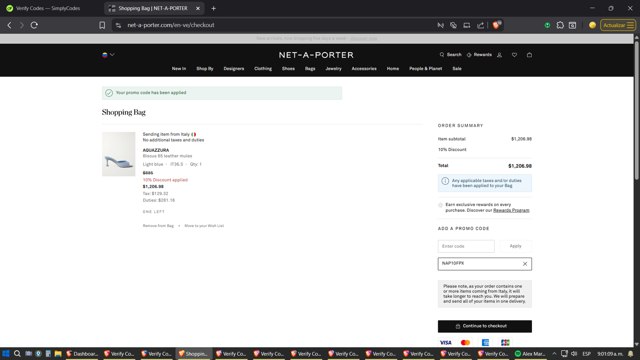This screenshot has width=640, height=360.
Task: Open the shopping bag icon in header
Action: (x=529, y=55)
